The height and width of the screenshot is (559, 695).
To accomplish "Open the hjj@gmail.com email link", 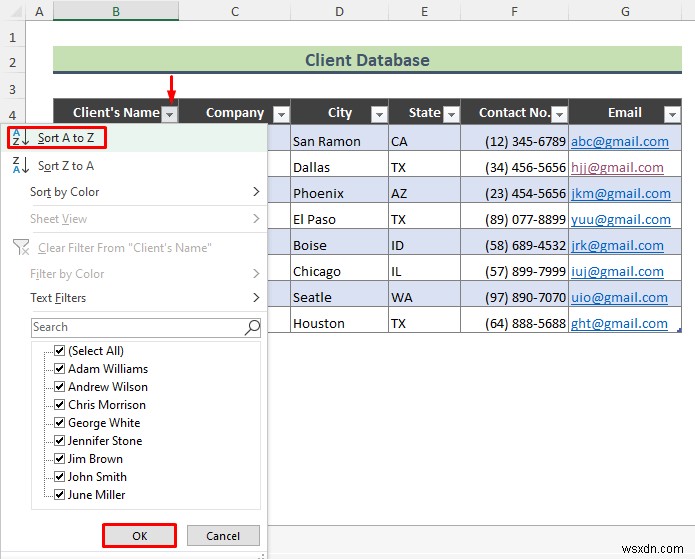I will point(617,168).
